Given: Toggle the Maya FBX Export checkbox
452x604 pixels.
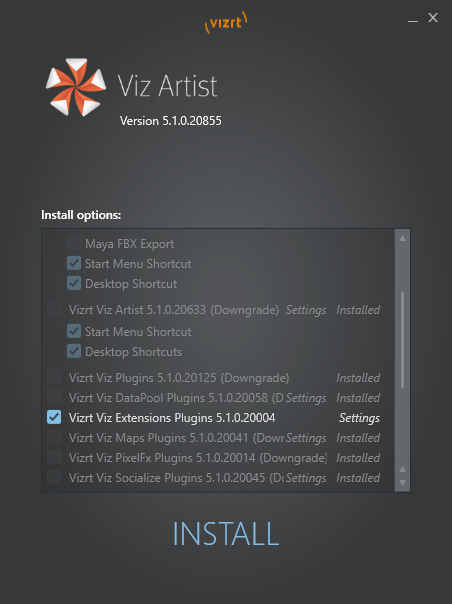Looking at the screenshot, I should click(x=74, y=243).
